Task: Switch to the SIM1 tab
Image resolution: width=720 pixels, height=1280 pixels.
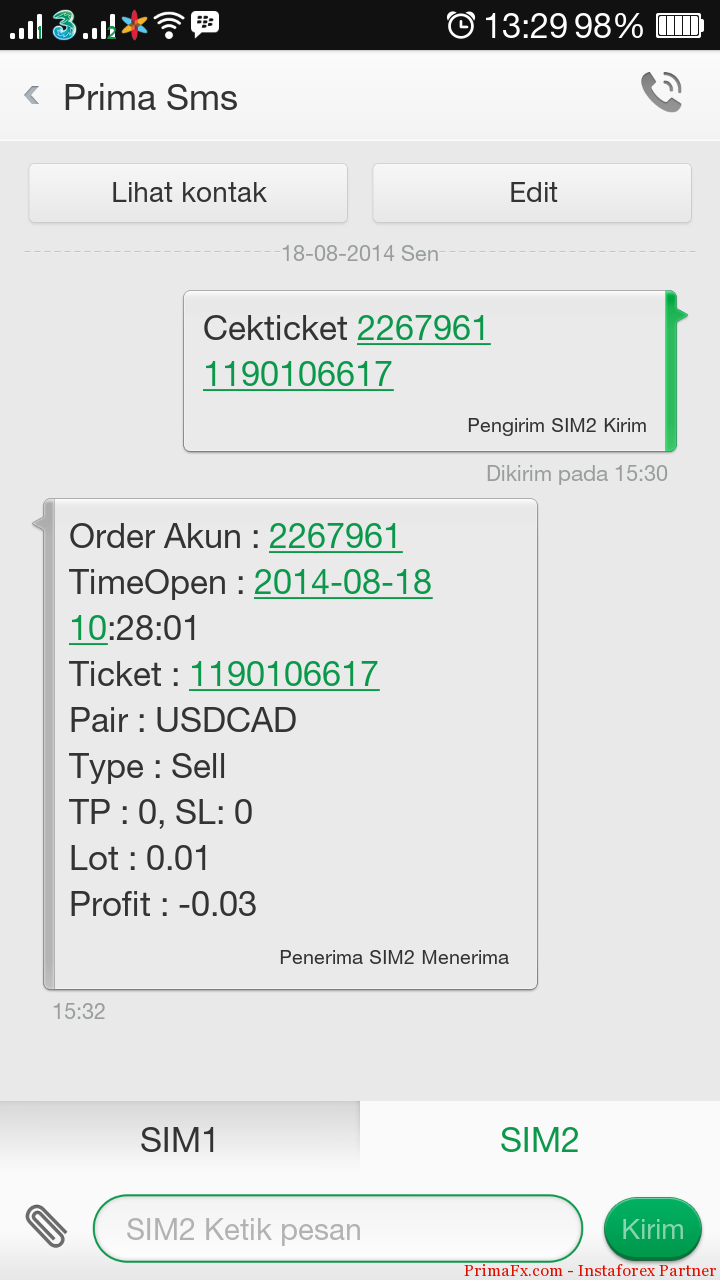Action: pyautogui.click(x=179, y=1140)
